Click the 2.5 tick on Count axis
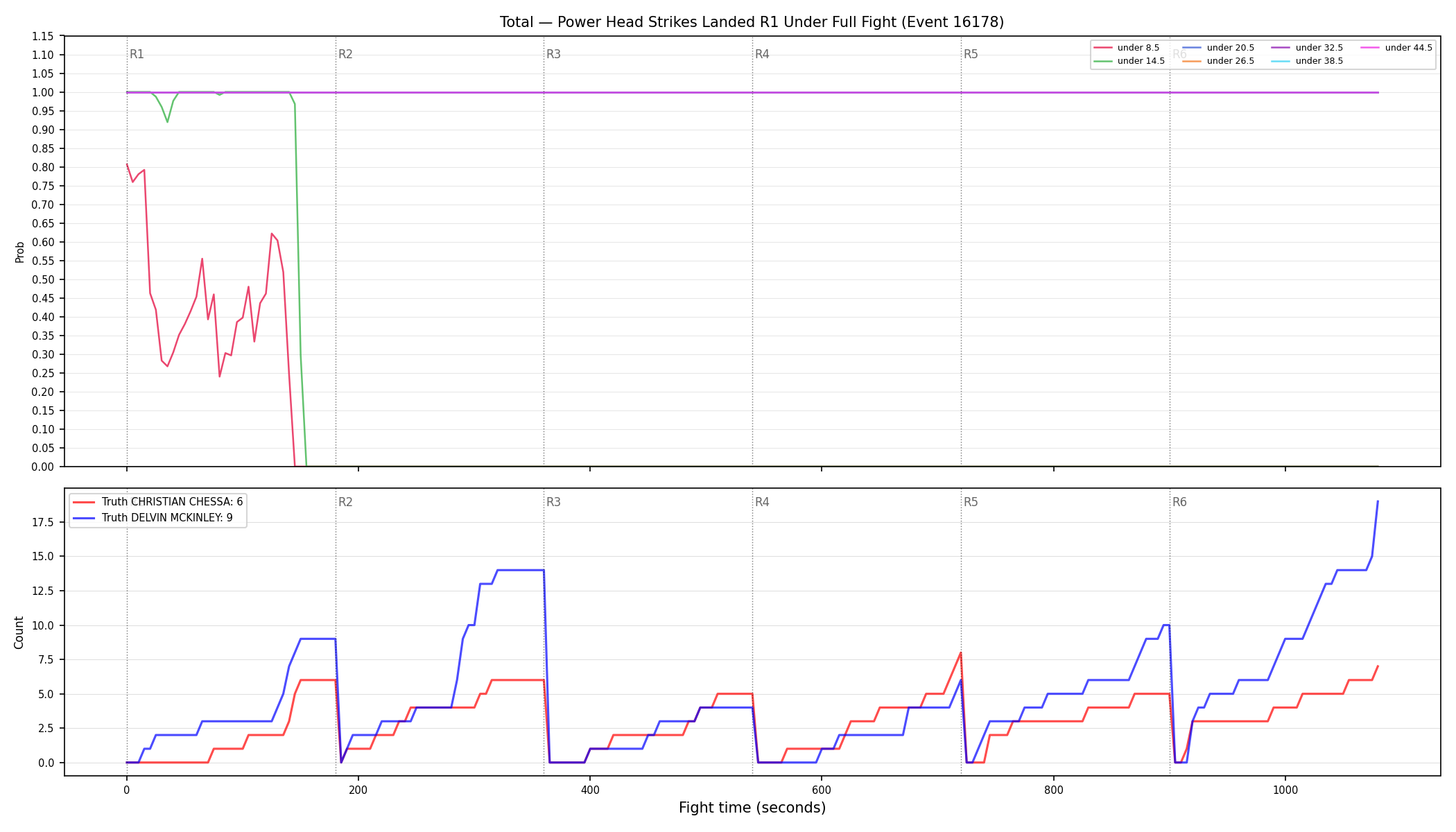This screenshot has width=1456, height=832. tap(46, 728)
